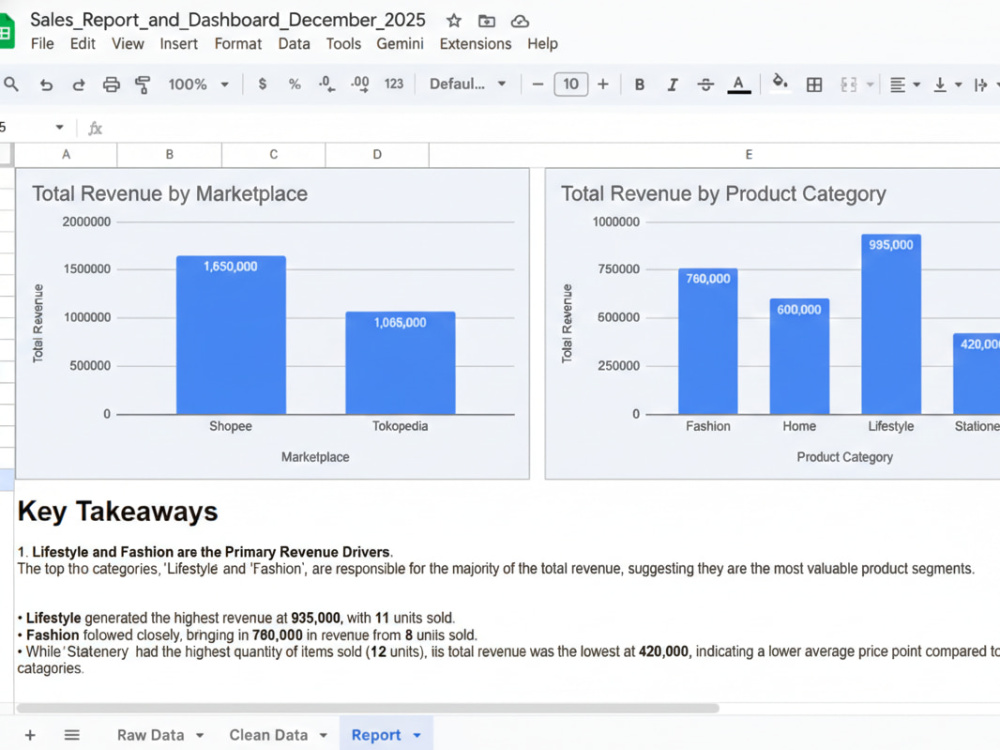Click the search menus magnifier icon

pyautogui.click(x=11, y=84)
